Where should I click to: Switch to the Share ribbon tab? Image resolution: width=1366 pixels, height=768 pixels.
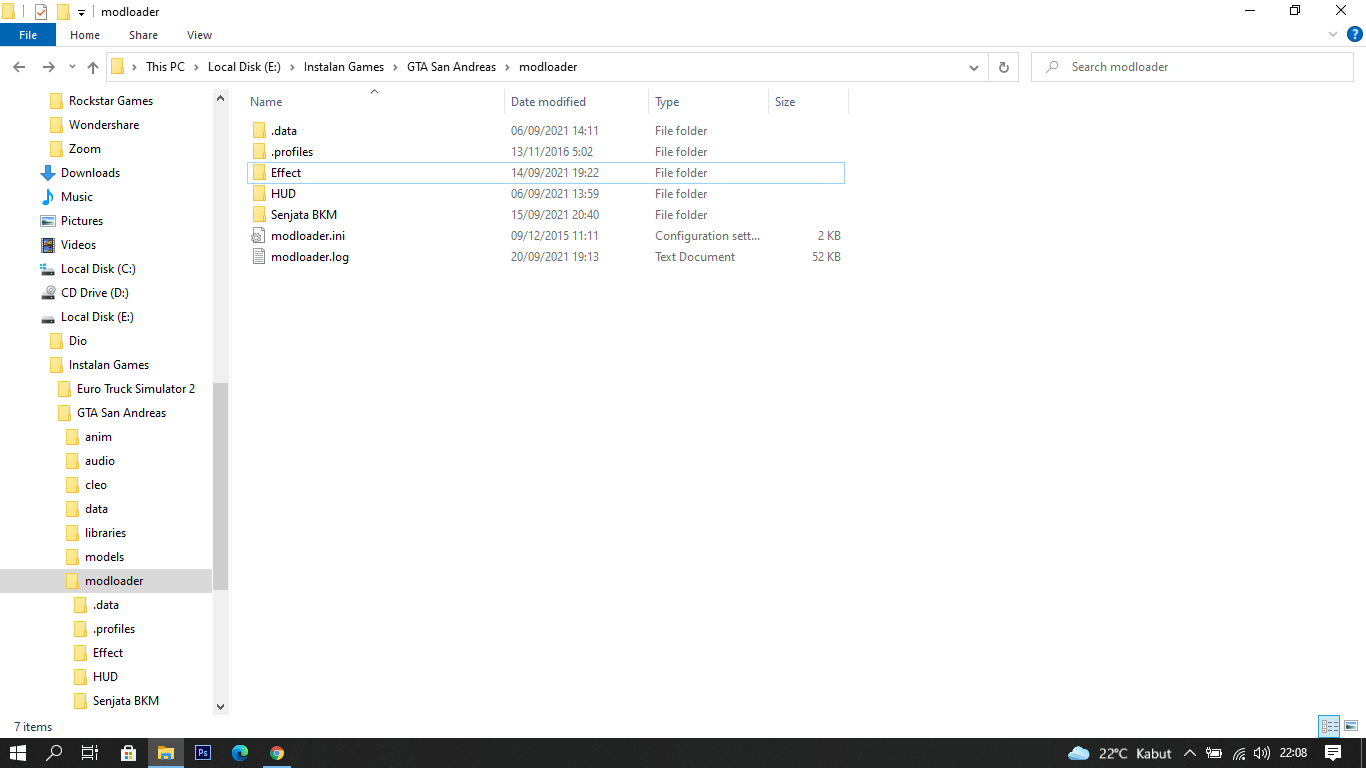click(x=143, y=35)
